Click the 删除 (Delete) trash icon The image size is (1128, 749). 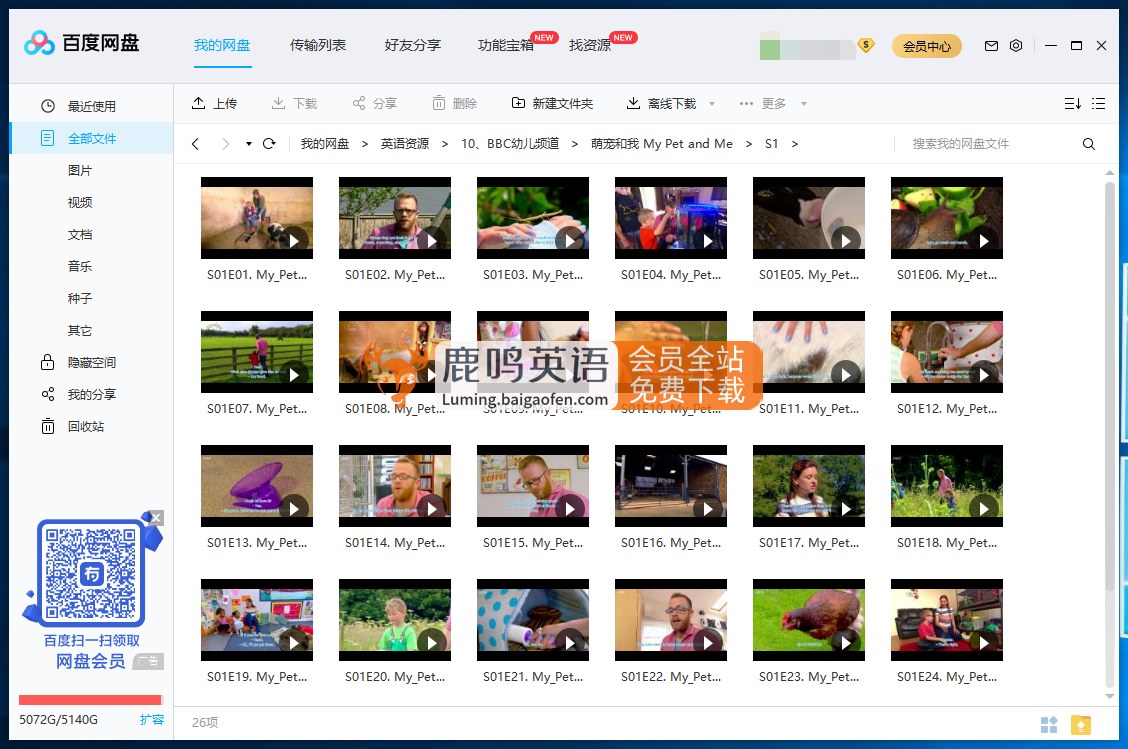click(x=437, y=102)
